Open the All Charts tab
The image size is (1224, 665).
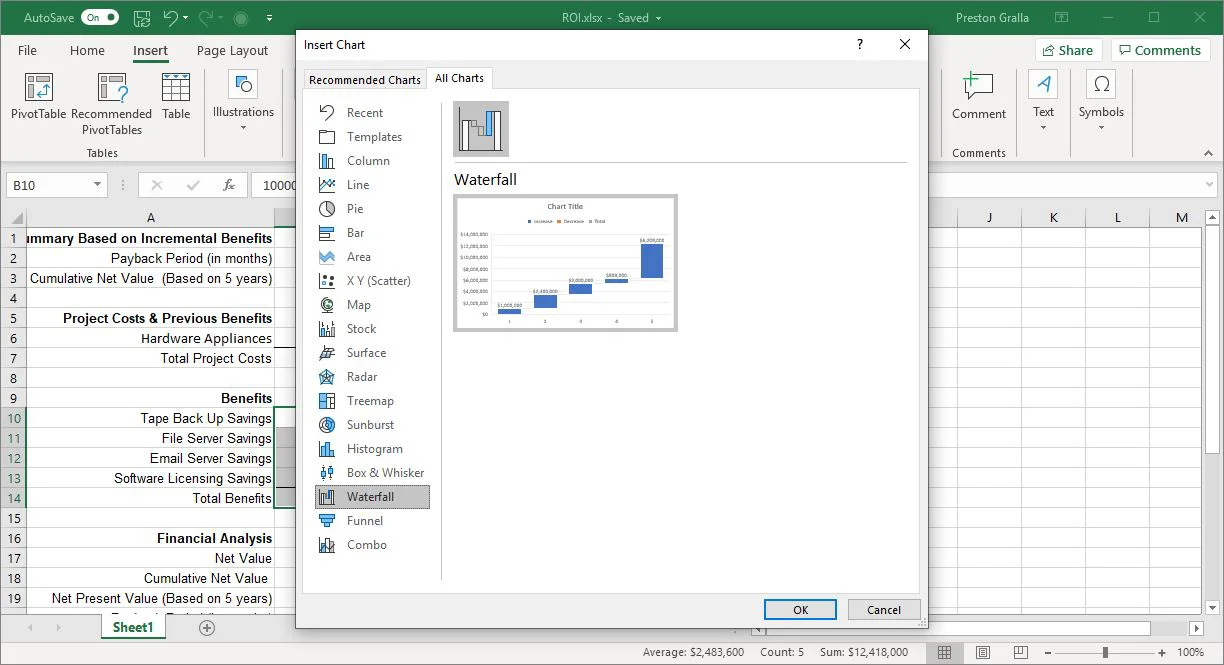point(459,78)
